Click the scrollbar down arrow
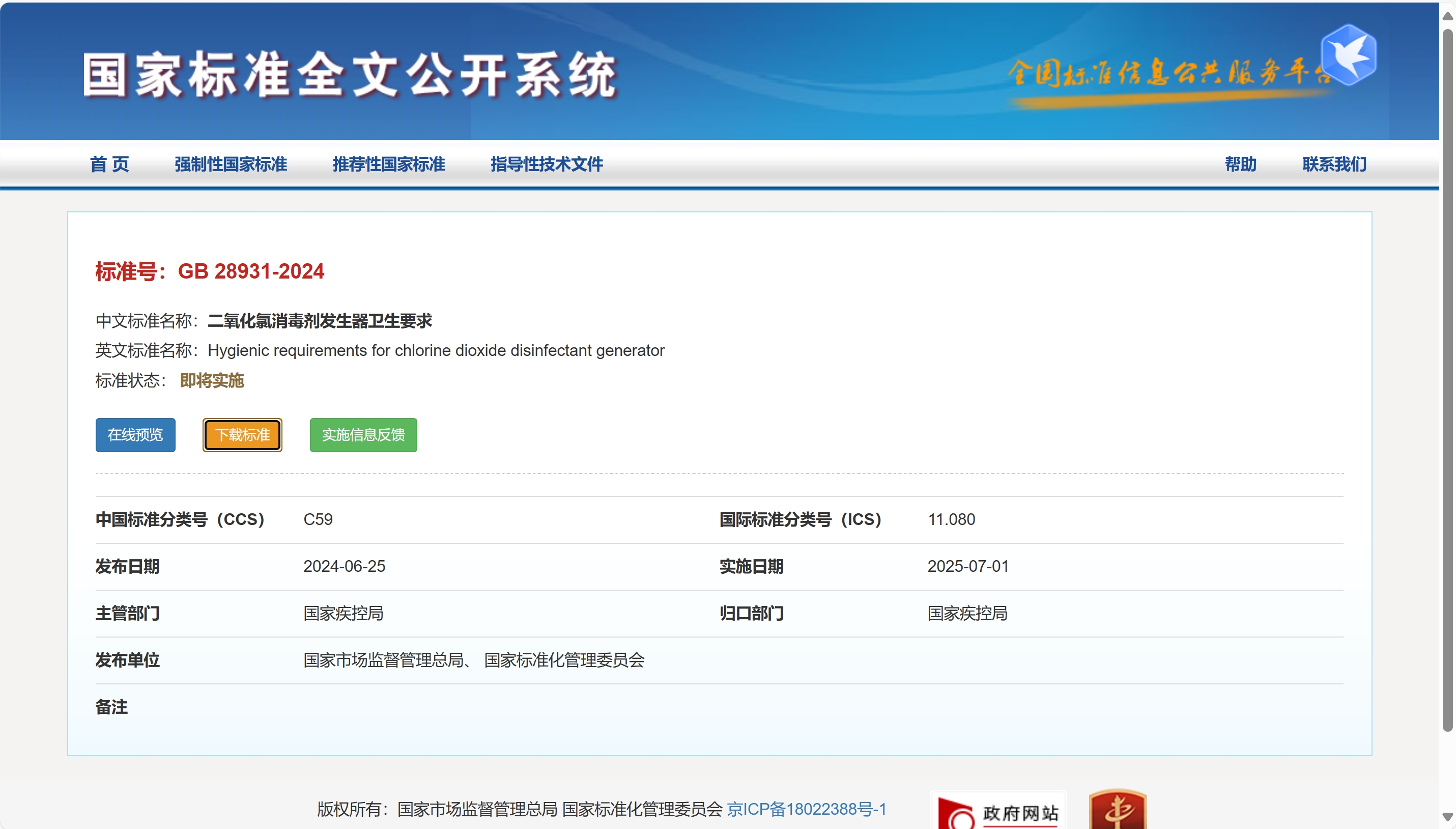This screenshot has width=1456, height=829. point(1447,816)
